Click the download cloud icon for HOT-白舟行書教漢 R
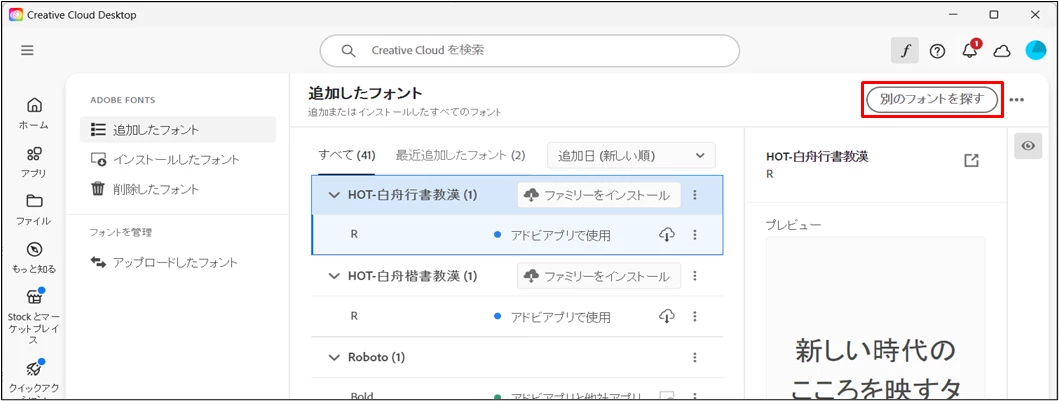Image resolution: width=1059 pixels, height=401 pixels. point(667,235)
